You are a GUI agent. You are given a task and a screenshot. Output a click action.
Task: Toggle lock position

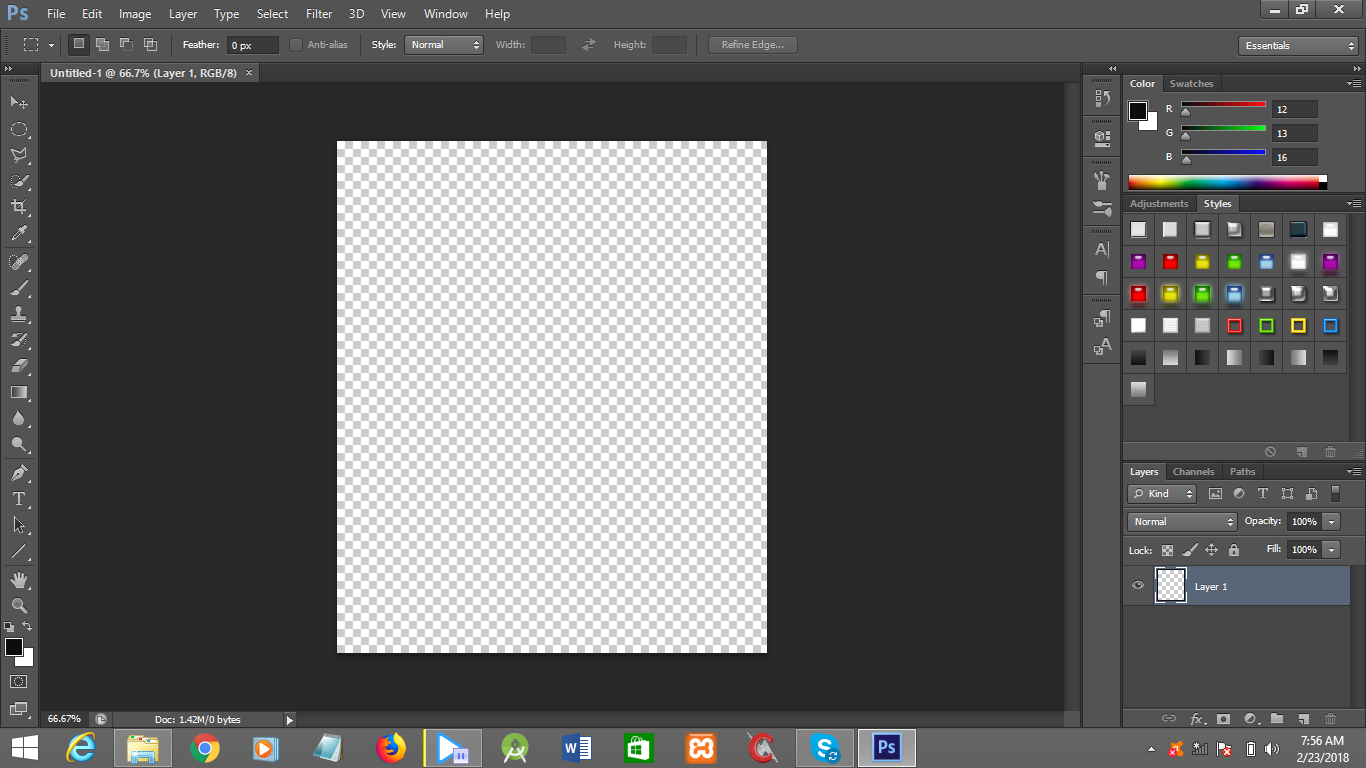pos(1212,550)
